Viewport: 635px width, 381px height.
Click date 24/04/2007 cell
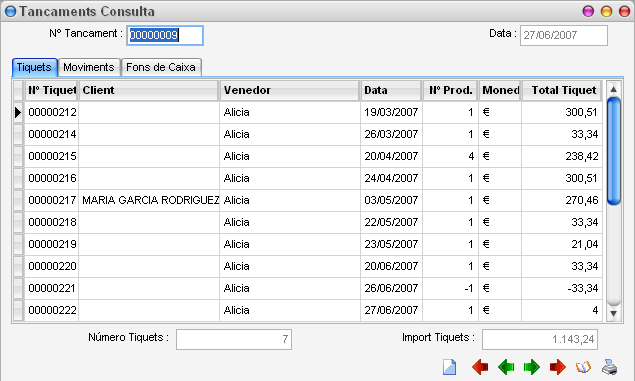pos(391,179)
